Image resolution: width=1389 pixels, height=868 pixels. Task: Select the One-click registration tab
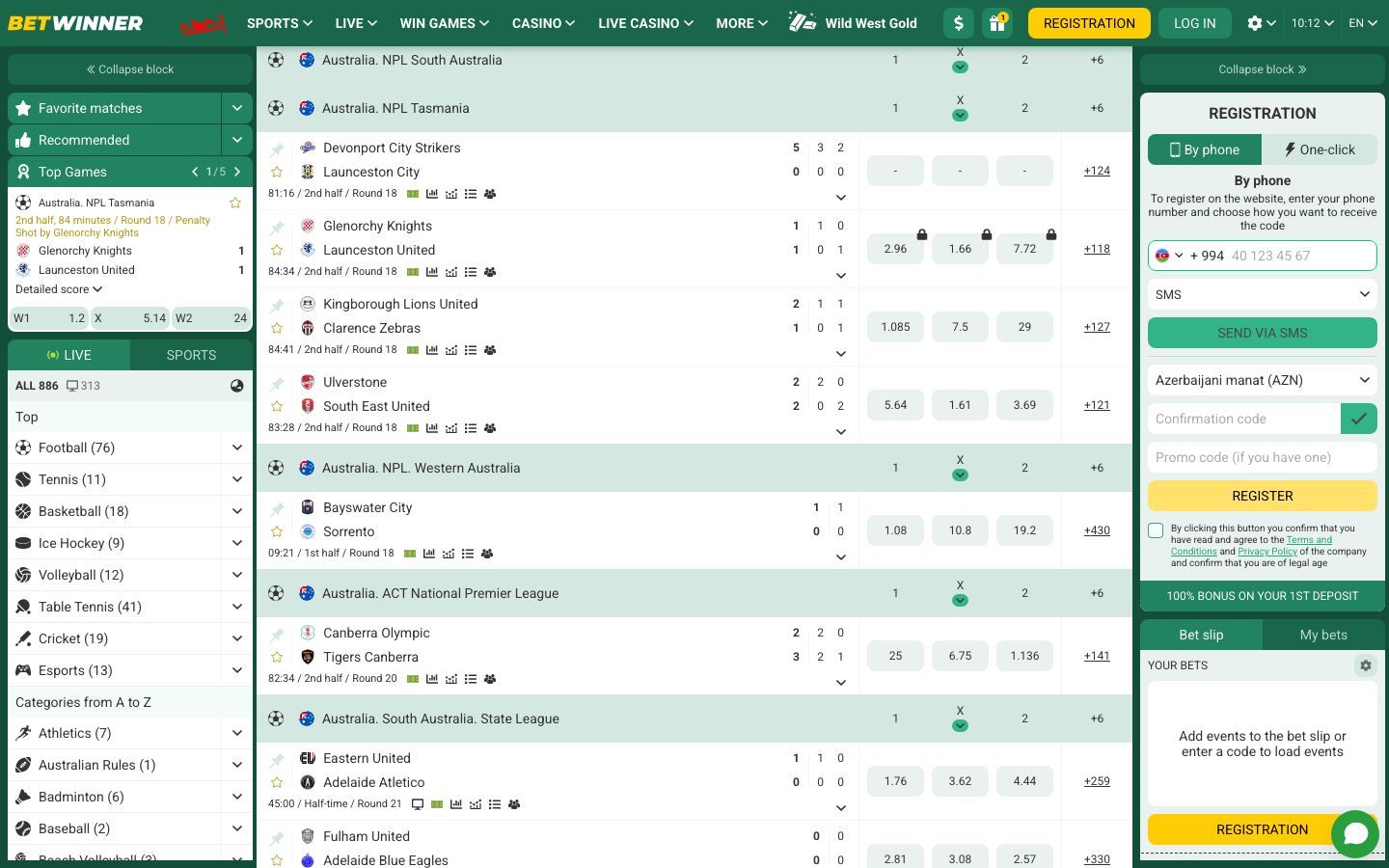(1320, 149)
